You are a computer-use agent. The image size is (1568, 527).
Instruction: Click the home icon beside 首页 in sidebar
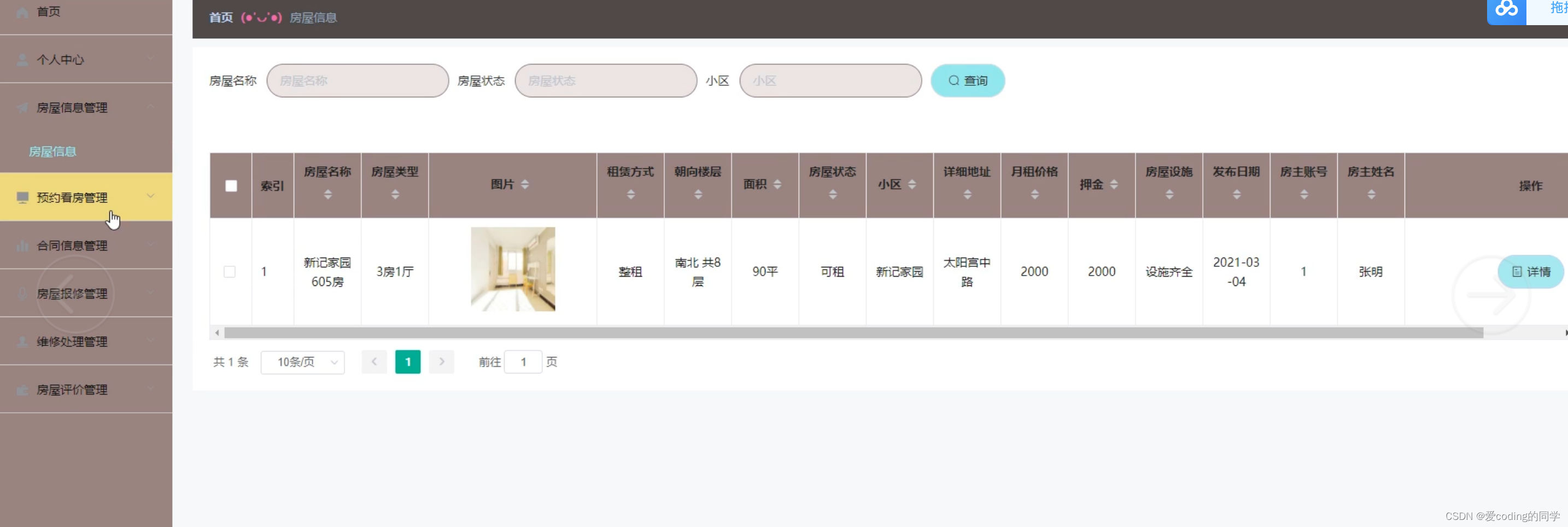pyautogui.click(x=22, y=11)
